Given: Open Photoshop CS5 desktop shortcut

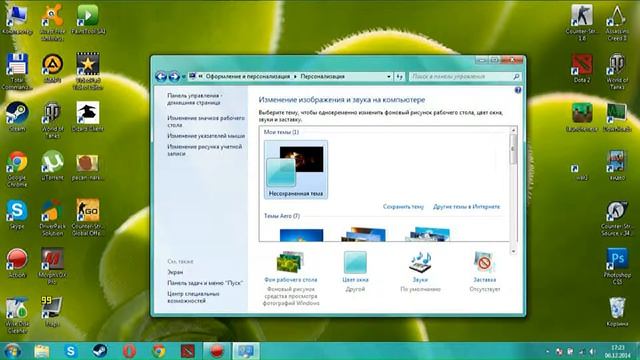Looking at the screenshot, I should 617,266.
